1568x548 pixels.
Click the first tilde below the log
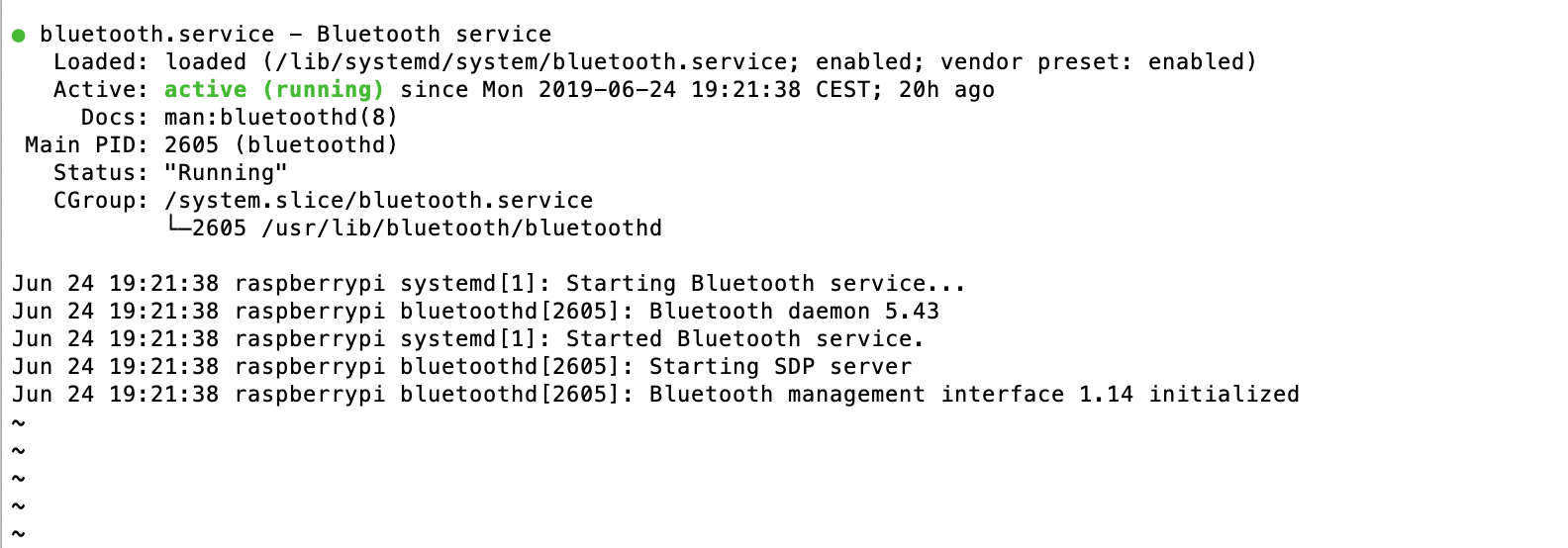point(18,423)
